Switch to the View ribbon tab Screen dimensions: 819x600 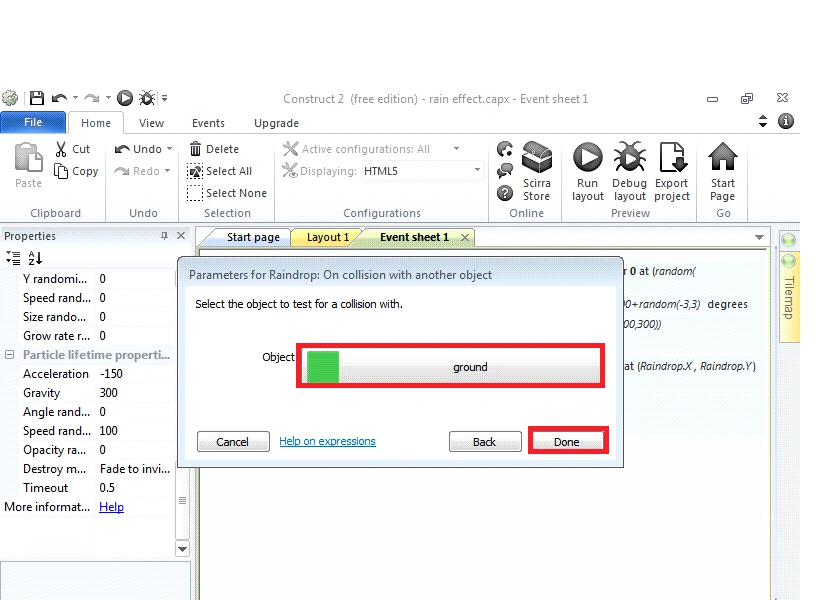[x=151, y=123]
